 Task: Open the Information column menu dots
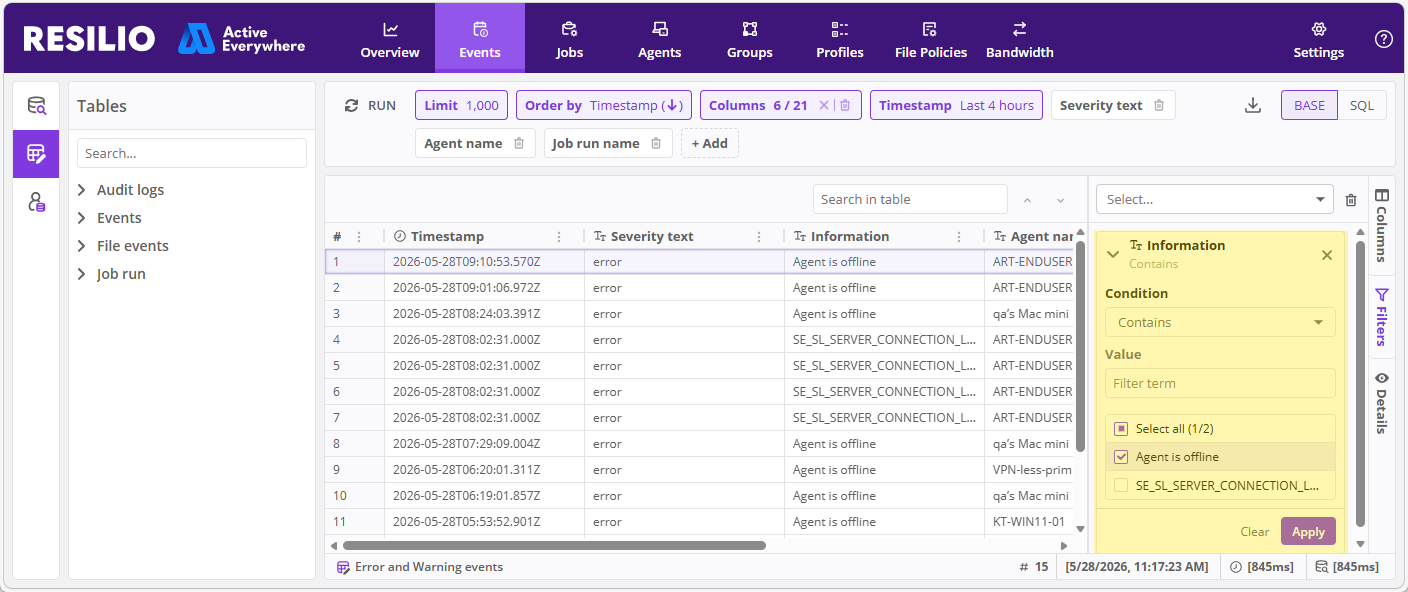click(x=959, y=237)
